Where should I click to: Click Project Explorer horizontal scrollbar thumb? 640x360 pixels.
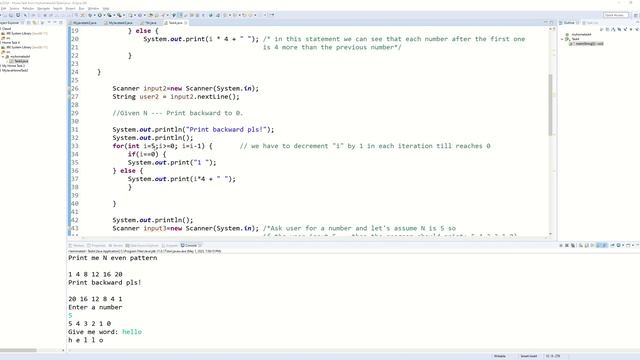pyautogui.click(x=18, y=350)
